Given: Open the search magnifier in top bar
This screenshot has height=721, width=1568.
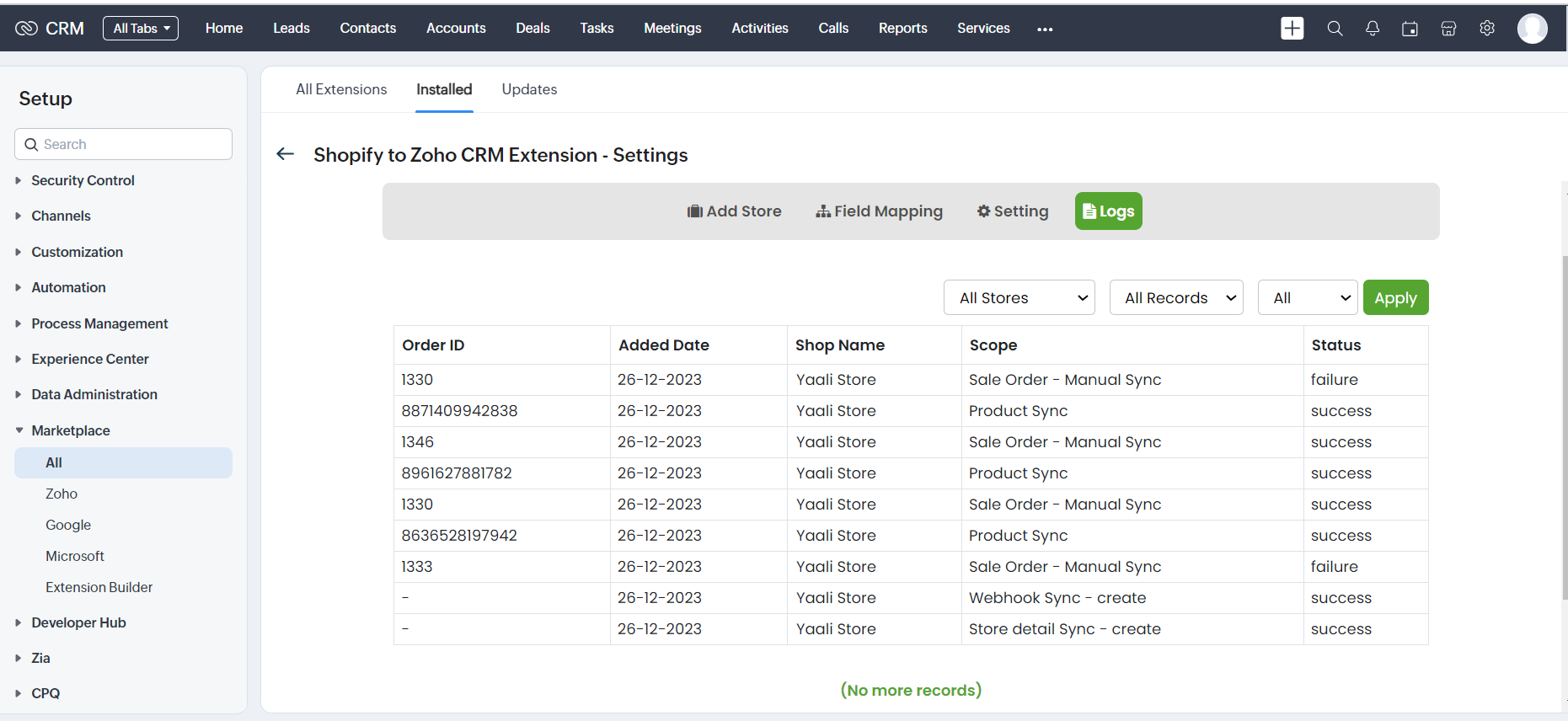Looking at the screenshot, I should point(1335,29).
